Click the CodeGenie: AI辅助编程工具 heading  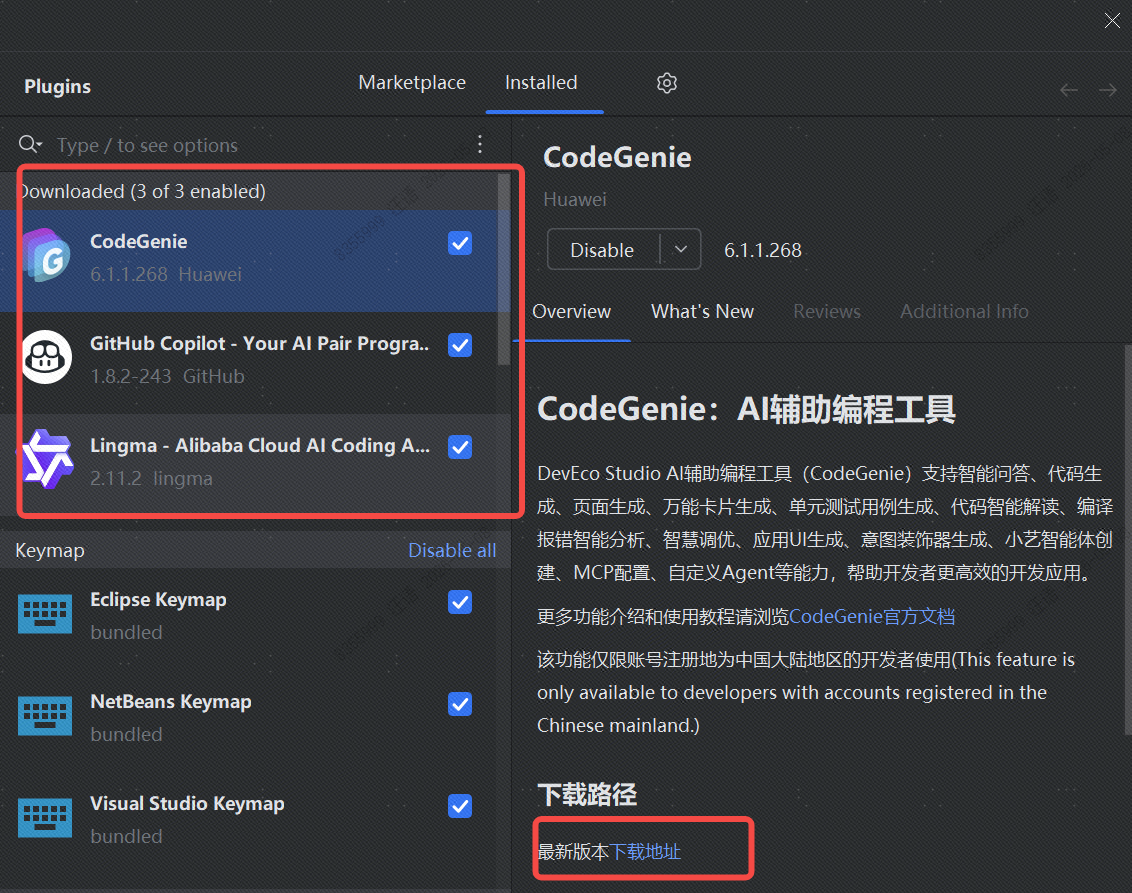746,409
